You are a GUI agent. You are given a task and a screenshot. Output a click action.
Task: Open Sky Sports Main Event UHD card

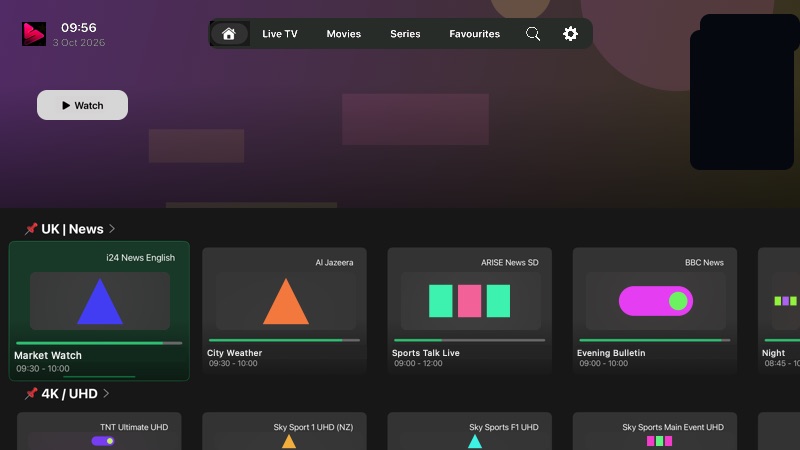[x=655, y=431]
